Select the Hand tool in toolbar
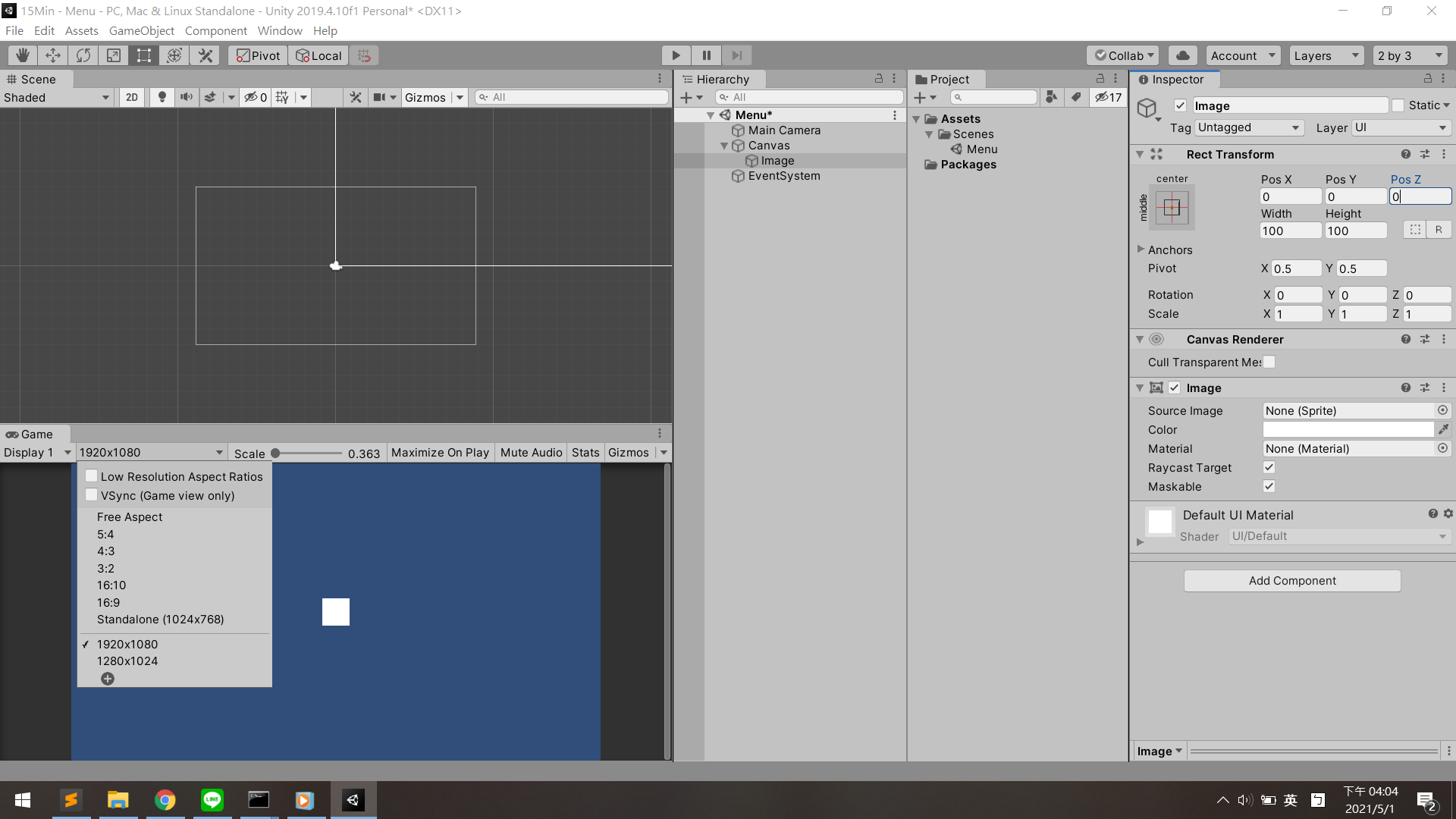The image size is (1456, 819). tap(23, 55)
